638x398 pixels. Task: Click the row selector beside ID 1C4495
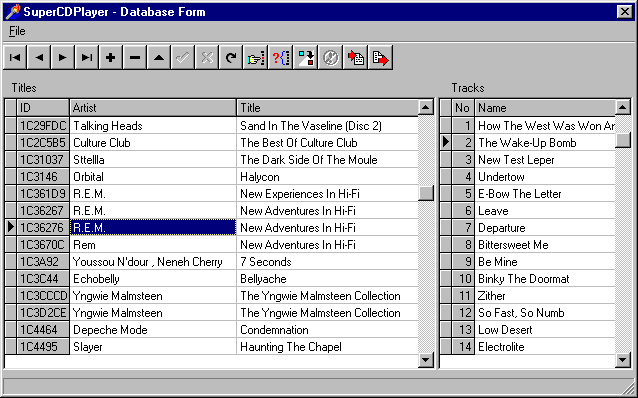coord(11,347)
